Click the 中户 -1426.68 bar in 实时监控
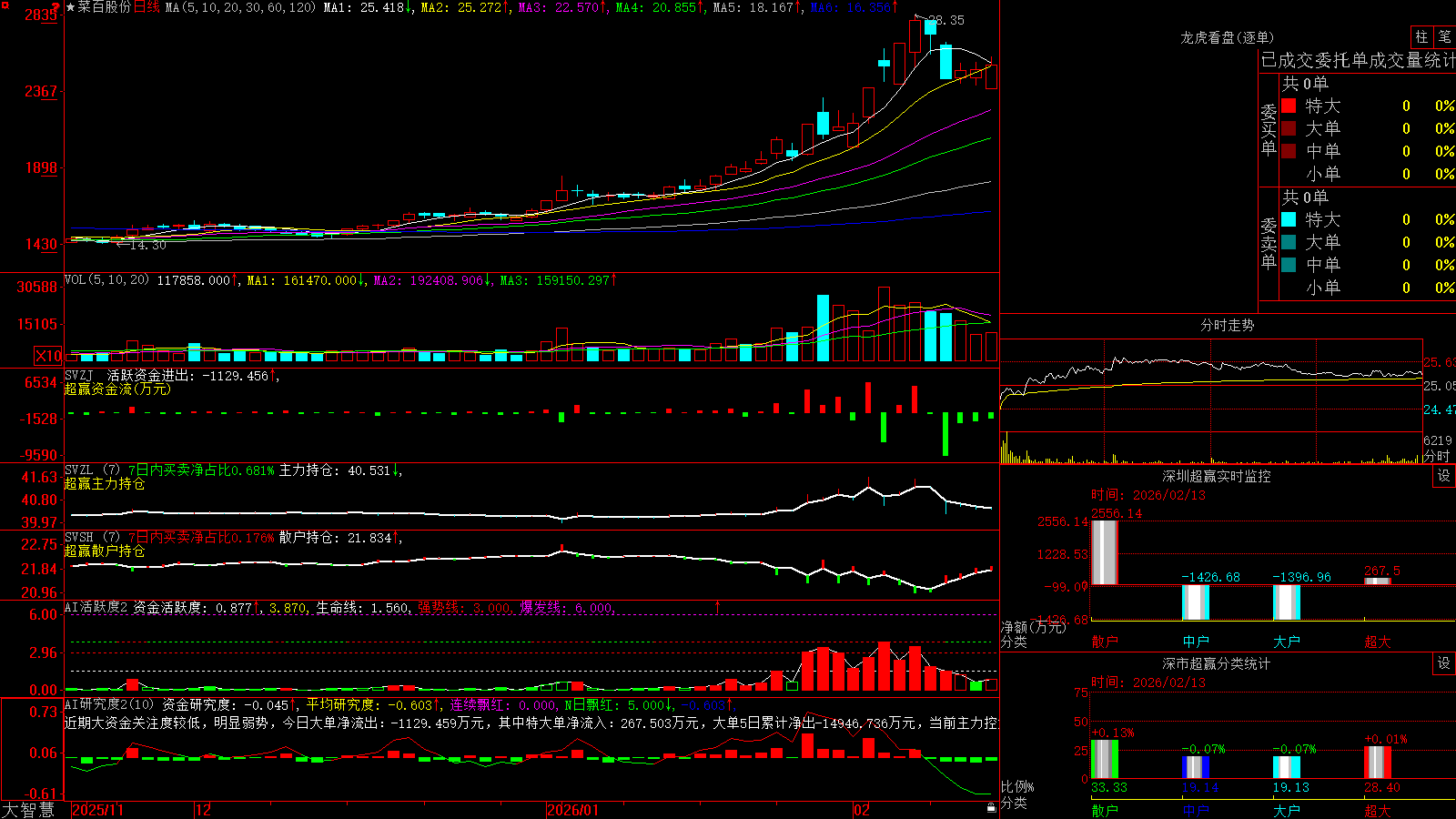This screenshot has width=1456, height=819. [1196, 602]
